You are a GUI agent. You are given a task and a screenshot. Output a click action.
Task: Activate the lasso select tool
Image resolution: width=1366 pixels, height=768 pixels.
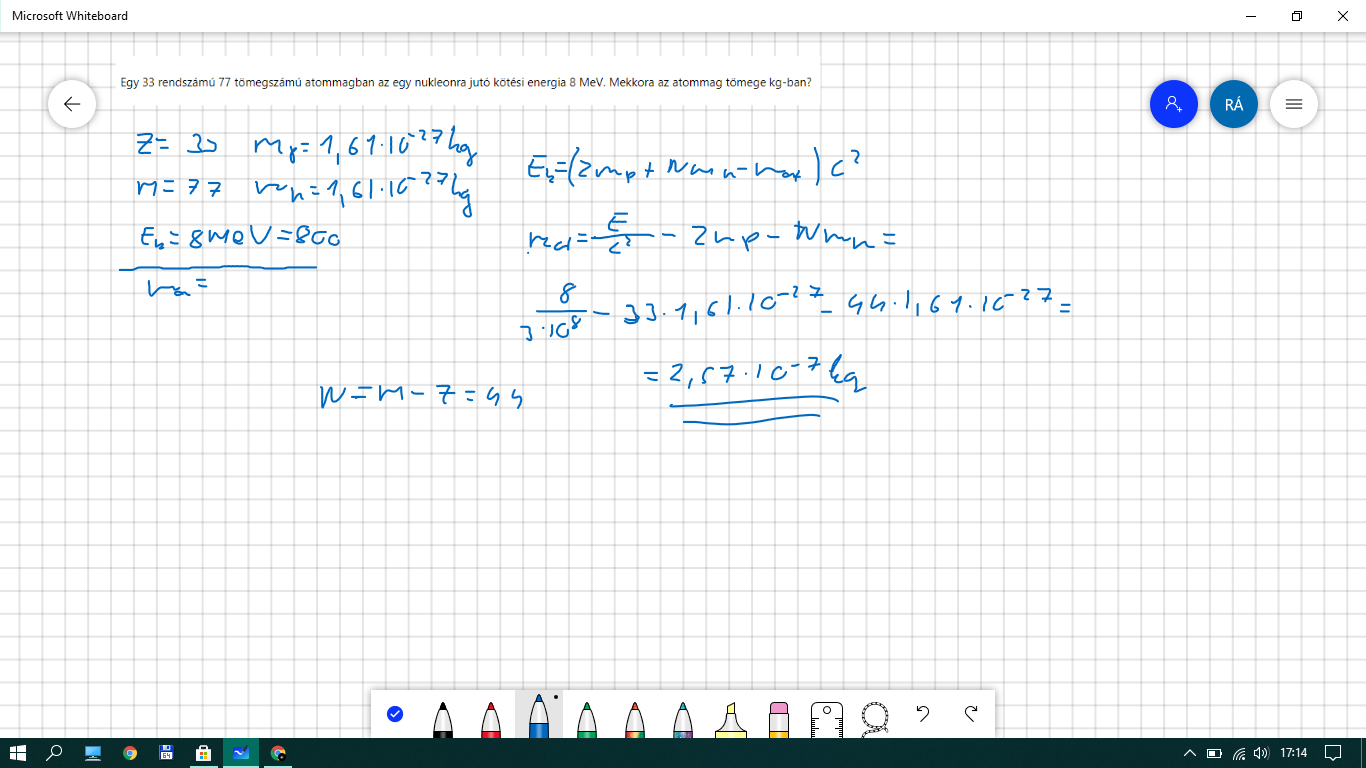pos(875,718)
